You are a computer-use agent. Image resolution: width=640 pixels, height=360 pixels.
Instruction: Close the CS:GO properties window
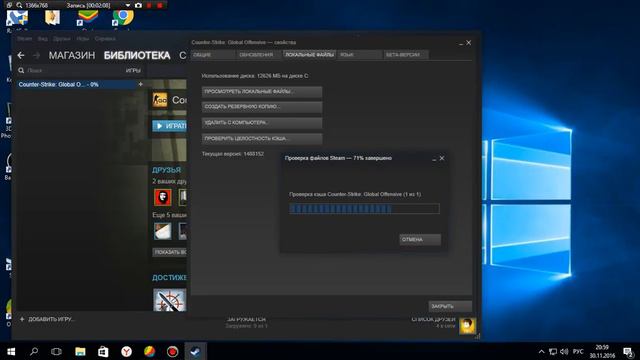[469, 42]
